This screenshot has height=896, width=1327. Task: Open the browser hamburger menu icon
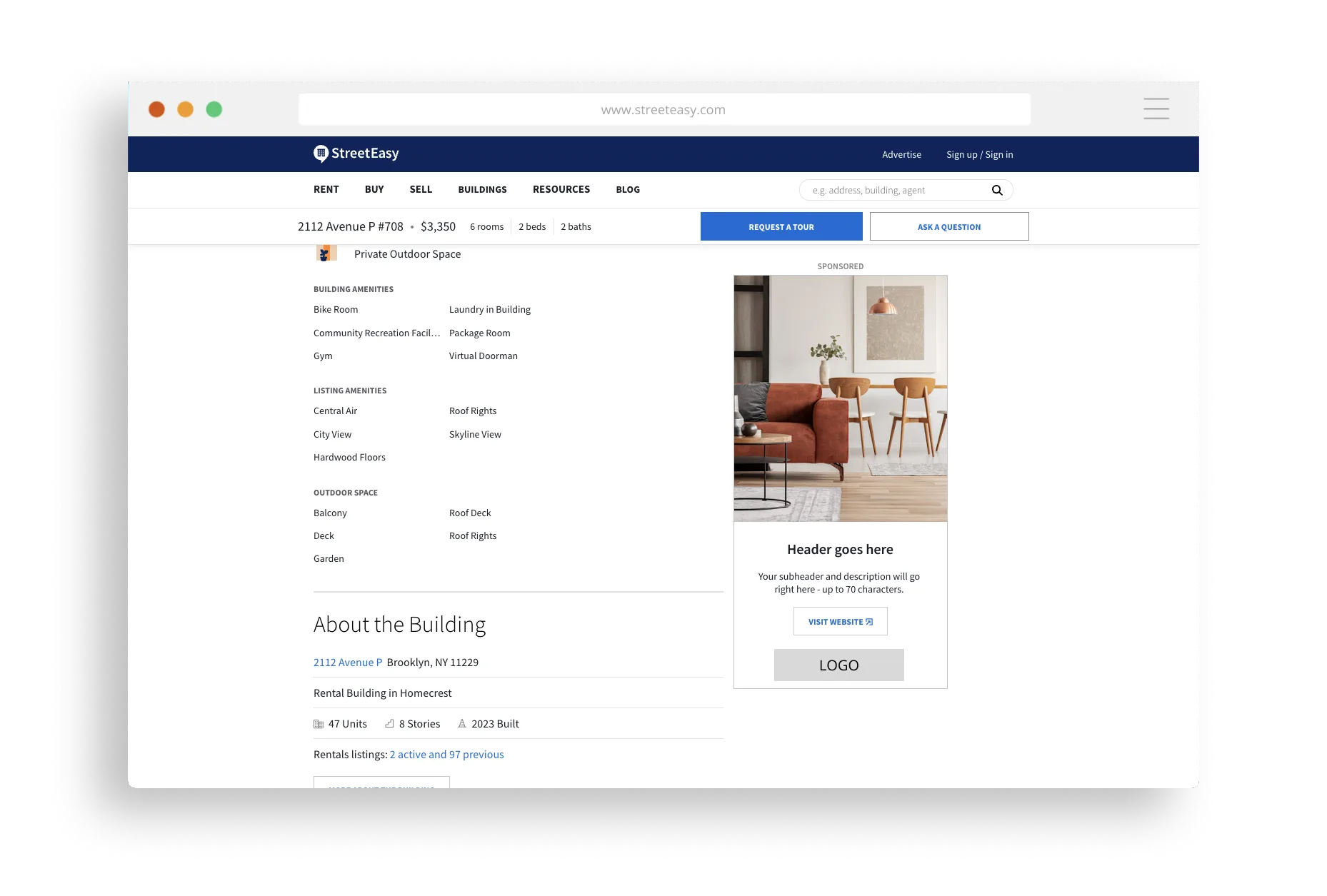tap(1156, 109)
